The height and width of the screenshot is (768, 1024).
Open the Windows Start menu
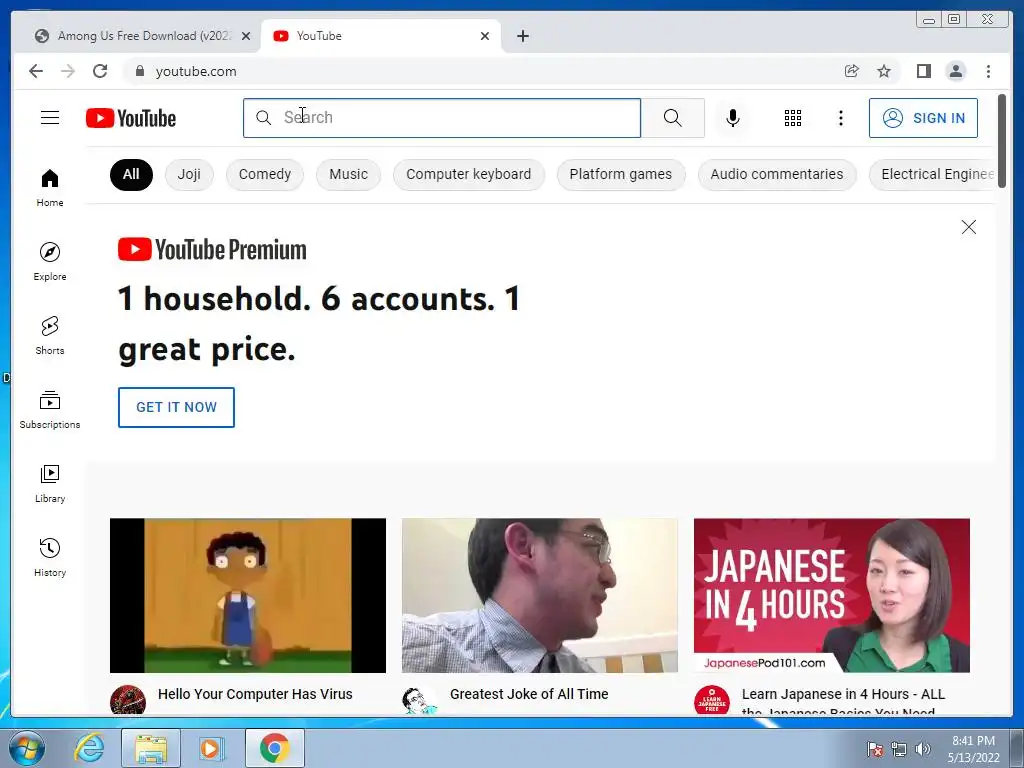click(27, 748)
